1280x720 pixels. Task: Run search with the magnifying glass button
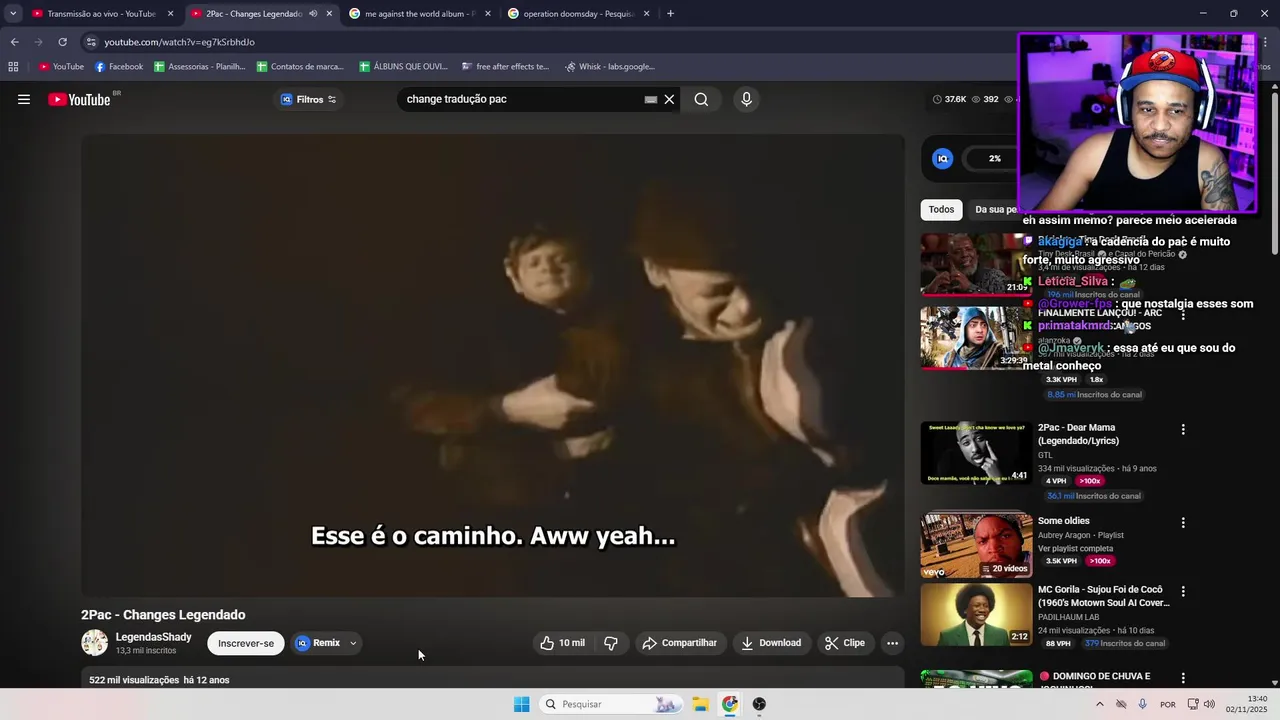[x=701, y=99]
